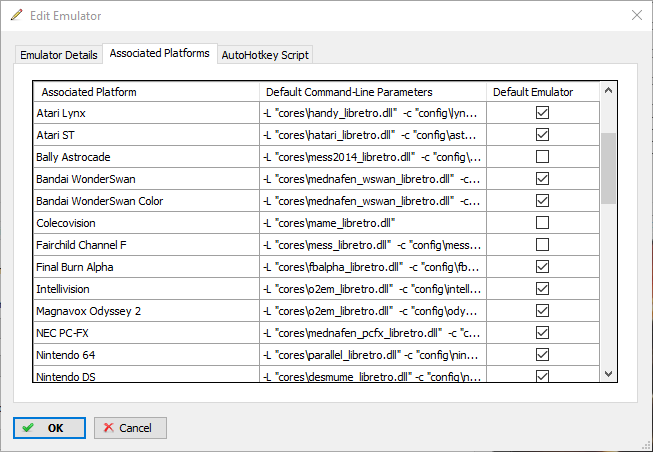The width and height of the screenshot is (653, 452).
Task: Select the Final Burn Alpha platform row
Action: (146, 267)
